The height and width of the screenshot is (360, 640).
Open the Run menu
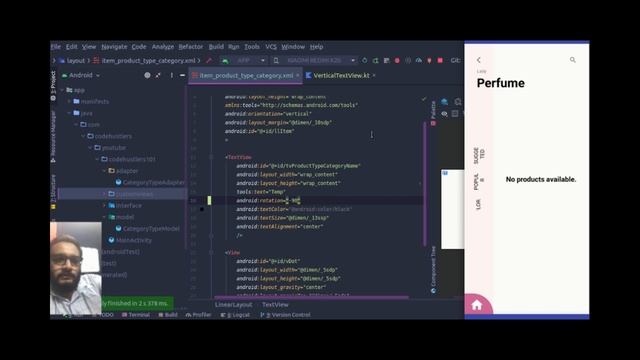point(233,47)
